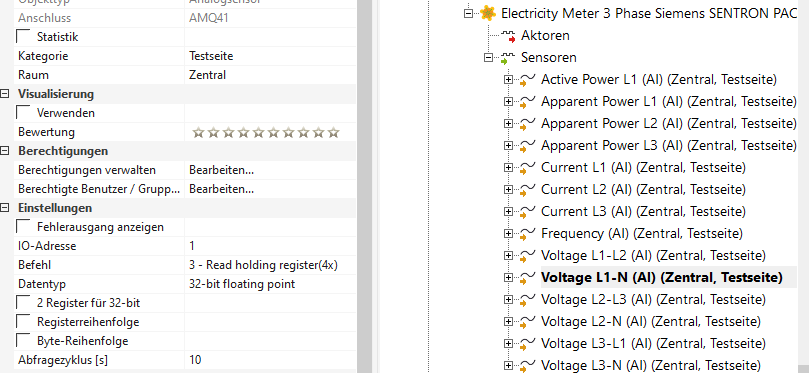Viewport: 809px width, 373px height.
Task: Open the Datentyp 32-bit floating point field
Action: (x=270, y=284)
